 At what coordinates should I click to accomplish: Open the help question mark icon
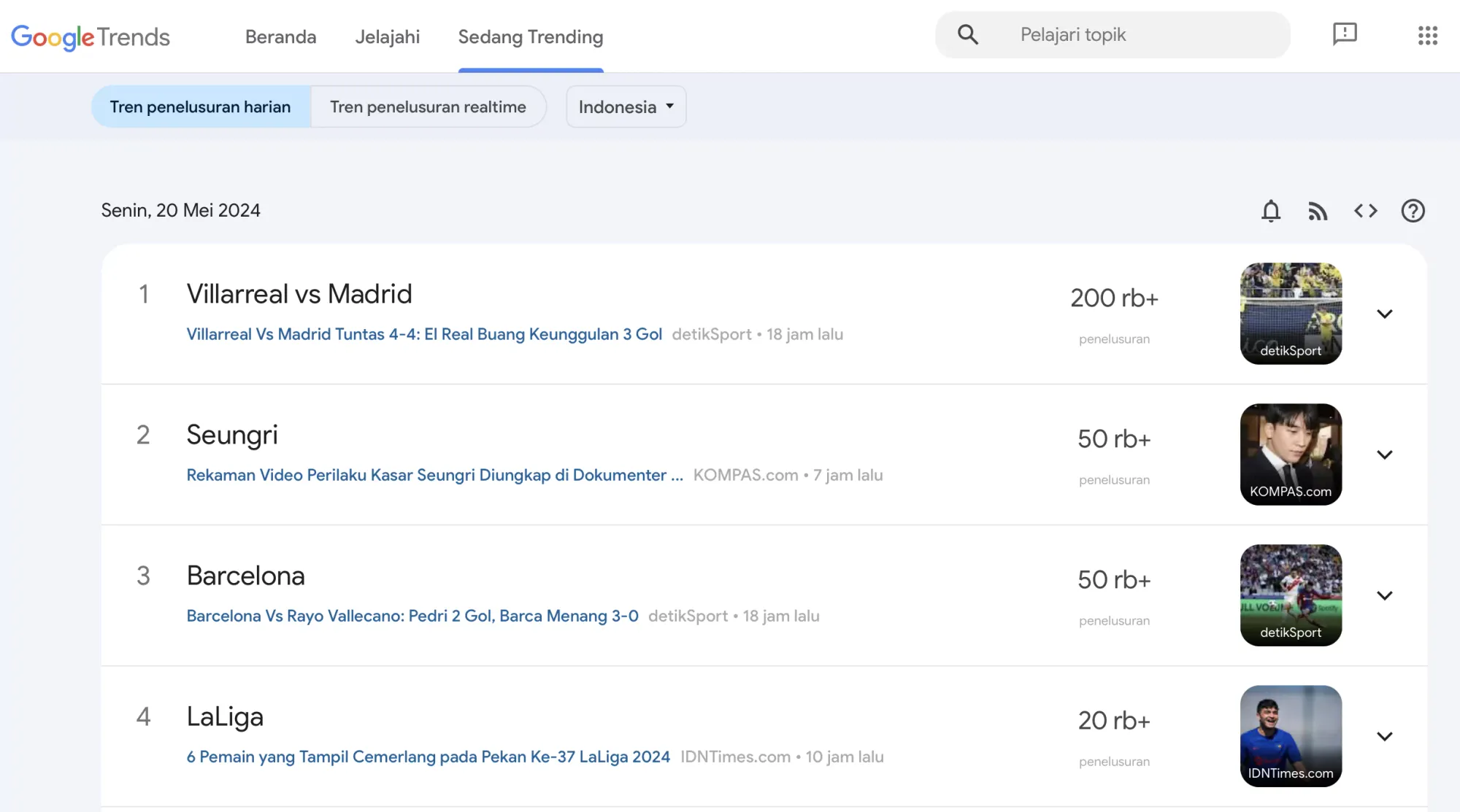(x=1413, y=211)
